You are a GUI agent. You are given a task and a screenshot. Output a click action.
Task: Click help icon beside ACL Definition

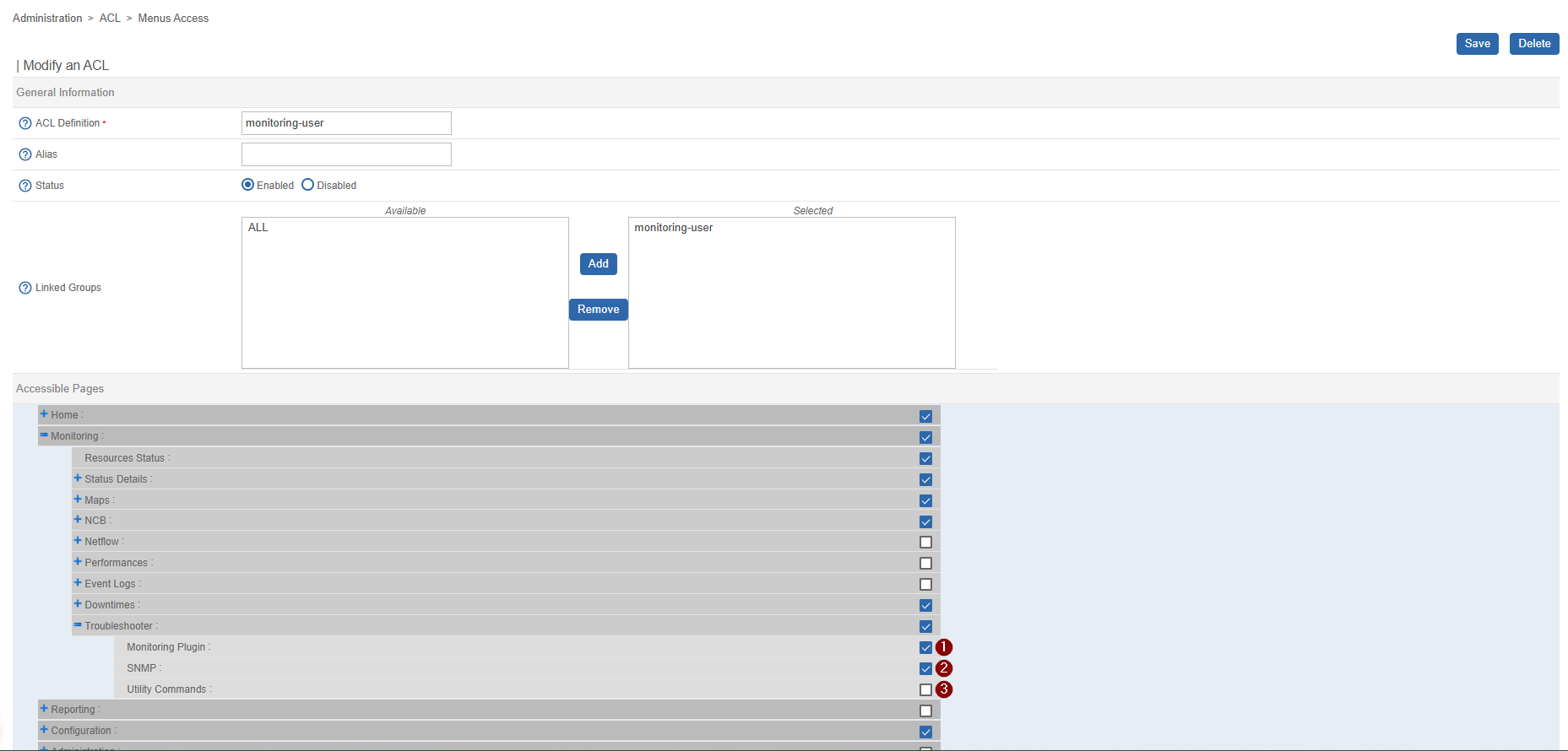click(25, 123)
